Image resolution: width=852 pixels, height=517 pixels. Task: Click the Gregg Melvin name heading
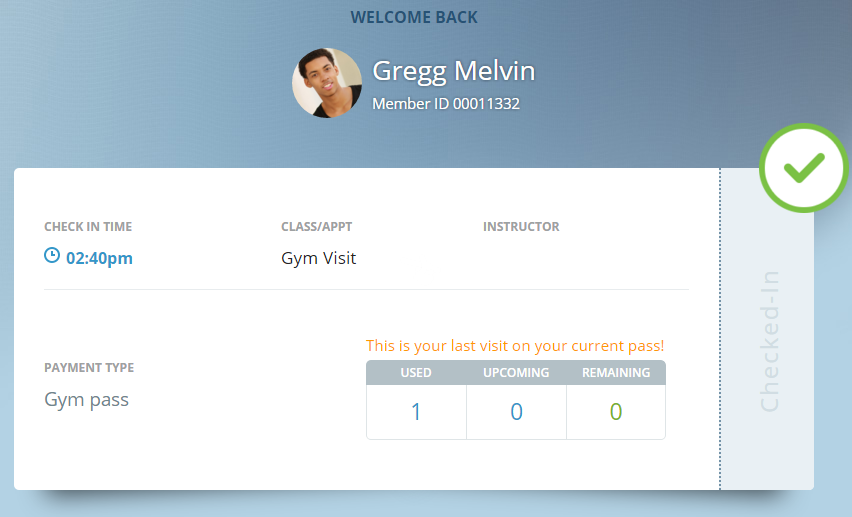pos(454,71)
